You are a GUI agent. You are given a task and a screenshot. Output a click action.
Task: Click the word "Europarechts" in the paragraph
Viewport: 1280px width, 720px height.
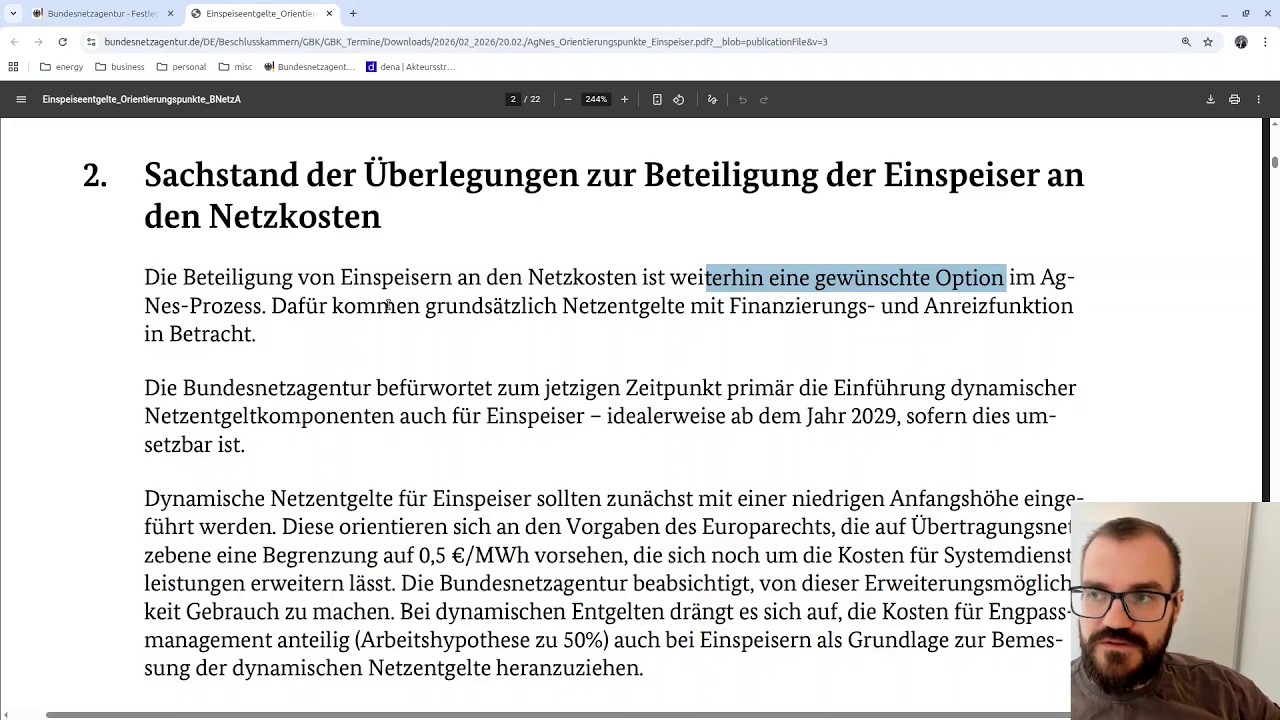pyautogui.click(x=764, y=527)
